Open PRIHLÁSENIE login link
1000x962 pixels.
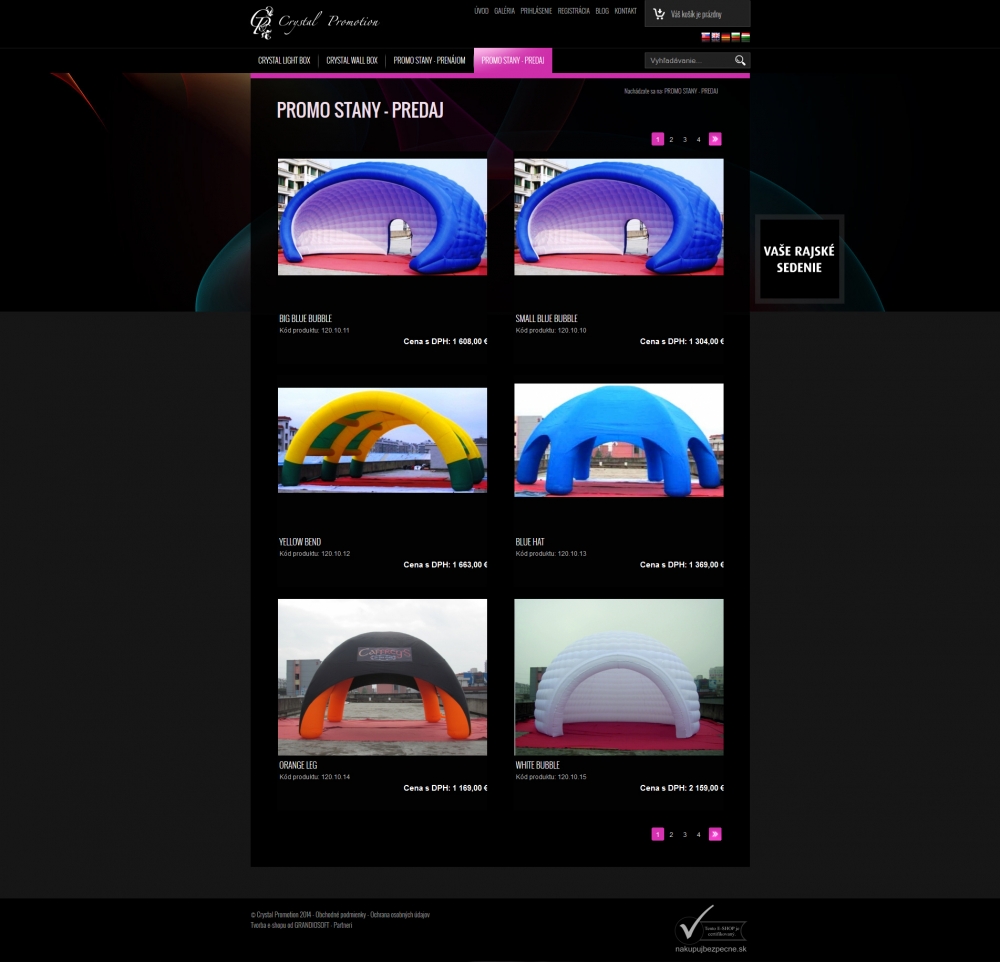click(536, 11)
